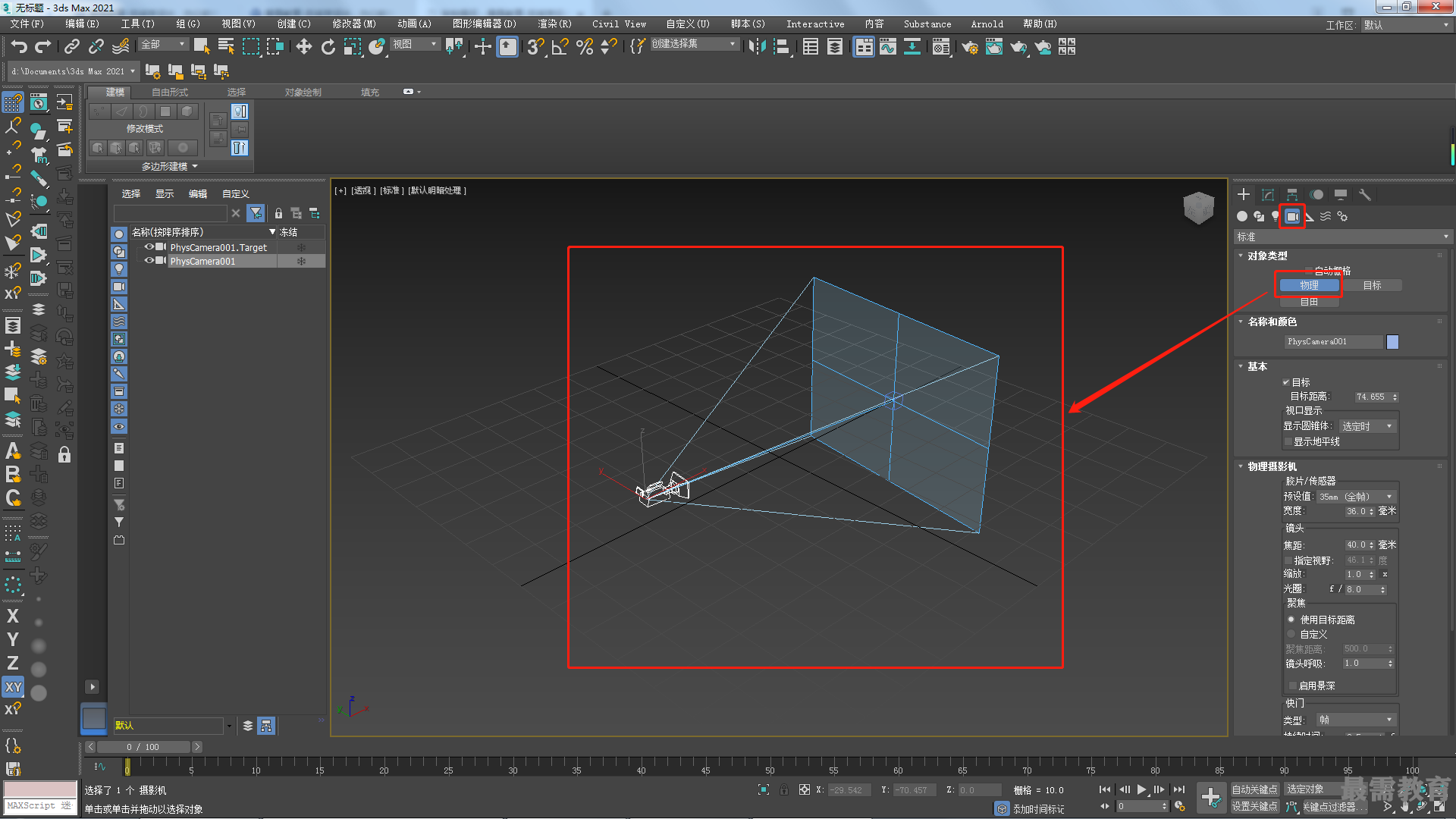Open the 预设值 35mm sensor dropdown
Viewport: 1456px width, 819px height.
(1357, 497)
